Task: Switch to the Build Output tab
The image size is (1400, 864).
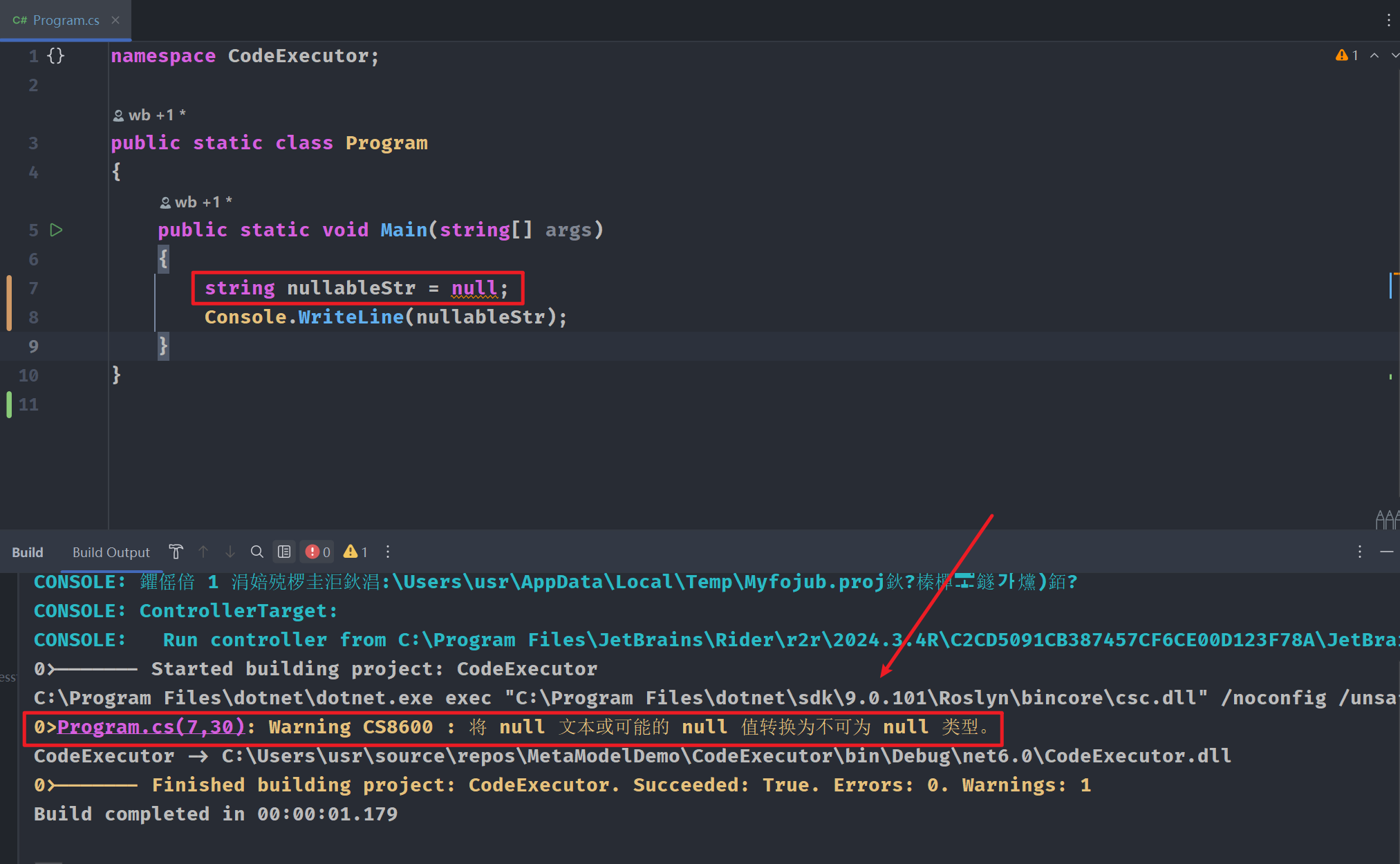Action: 111,552
